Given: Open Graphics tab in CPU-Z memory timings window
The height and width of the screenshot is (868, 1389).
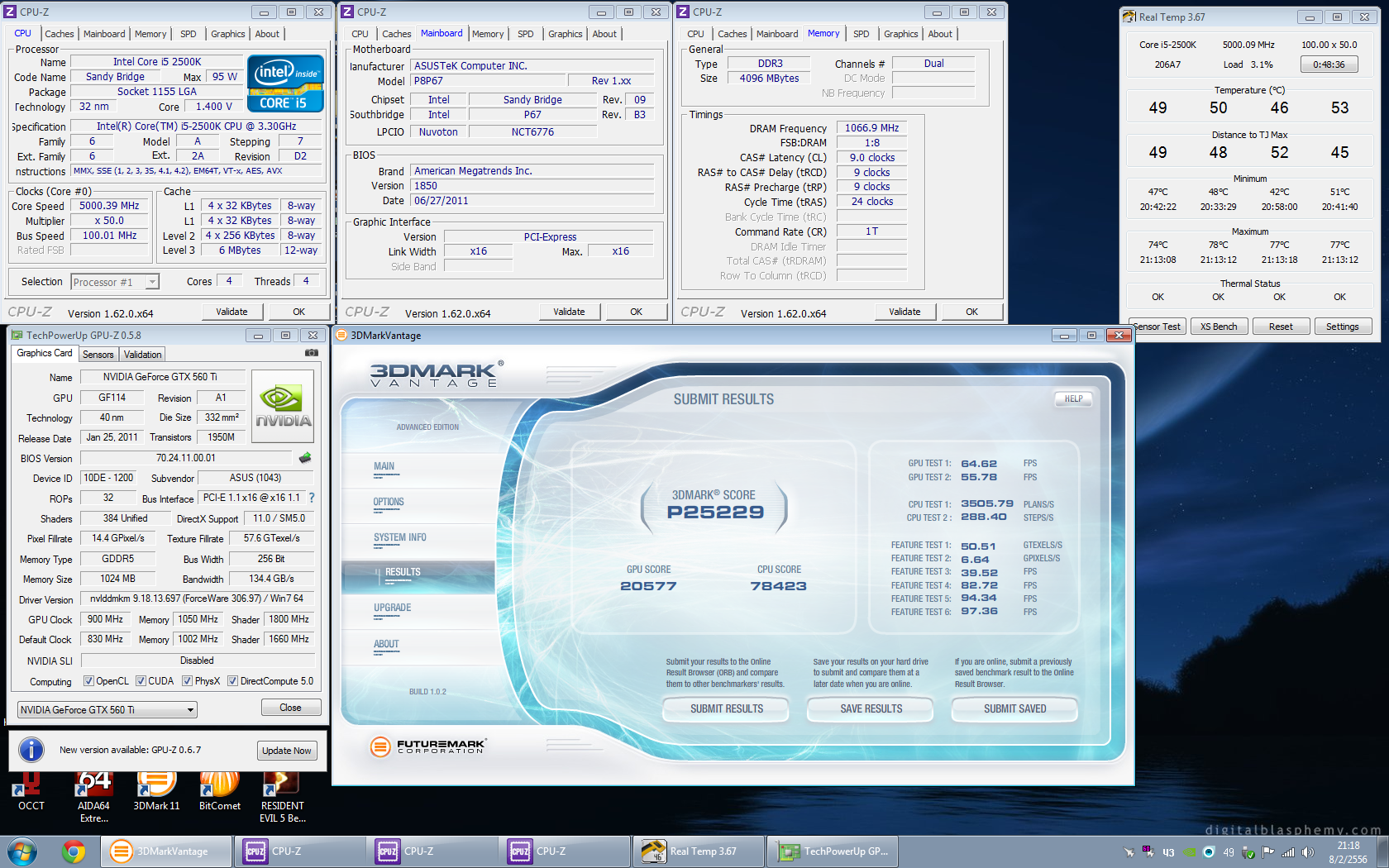Looking at the screenshot, I should (x=901, y=34).
